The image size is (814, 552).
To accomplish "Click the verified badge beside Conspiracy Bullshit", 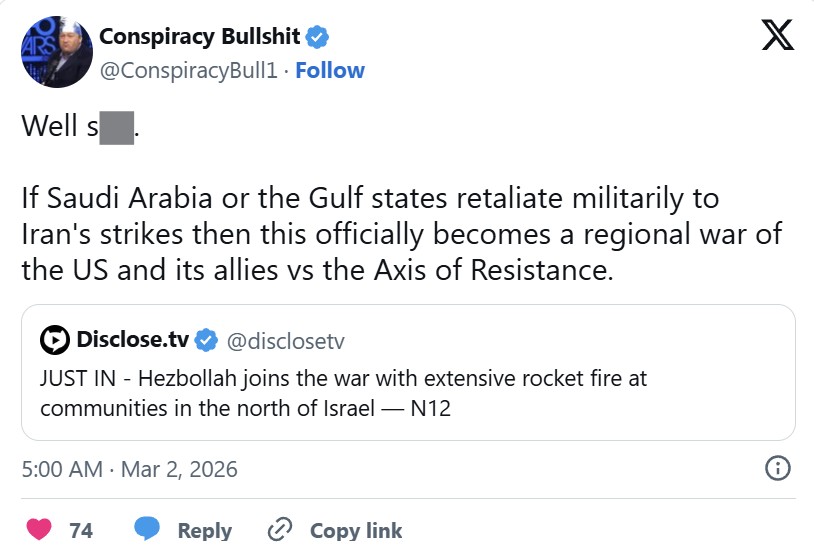I will [x=318, y=38].
